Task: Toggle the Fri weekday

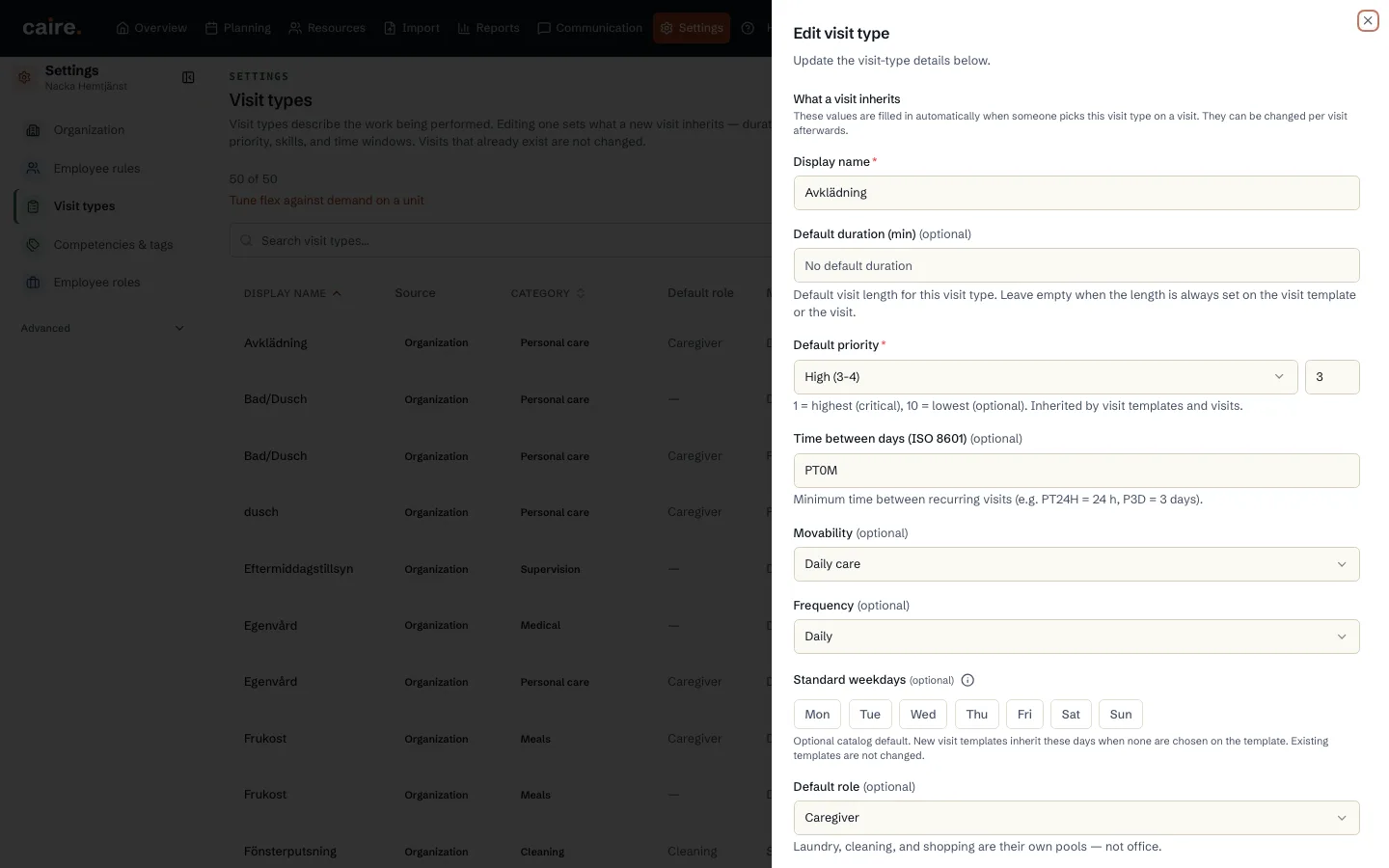Action: 1024,715
